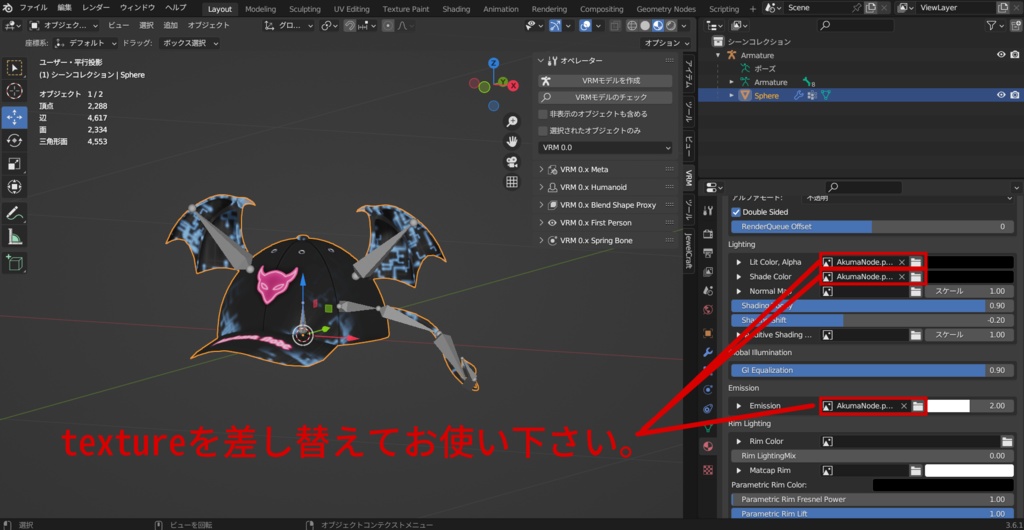Image resolution: width=1024 pixels, height=530 pixels.
Task: Open the viewport 追加 menu
Action: coord(170,25)
